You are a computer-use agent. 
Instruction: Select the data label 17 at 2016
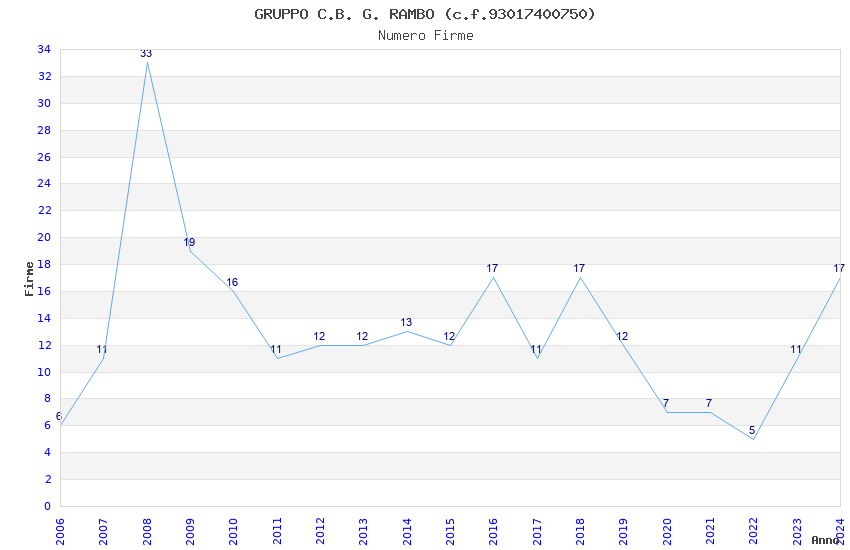tap(492, 268)
